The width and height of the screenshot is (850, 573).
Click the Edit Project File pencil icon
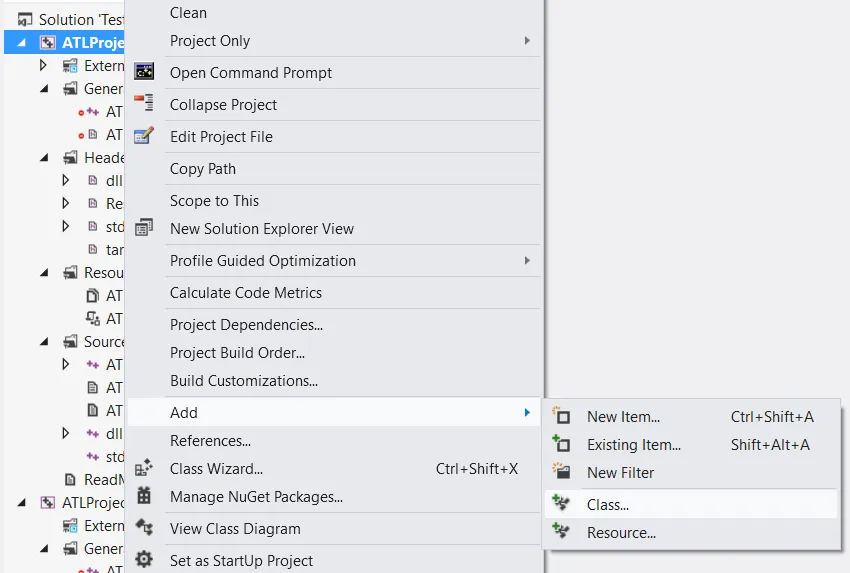(x=144, y=136)
